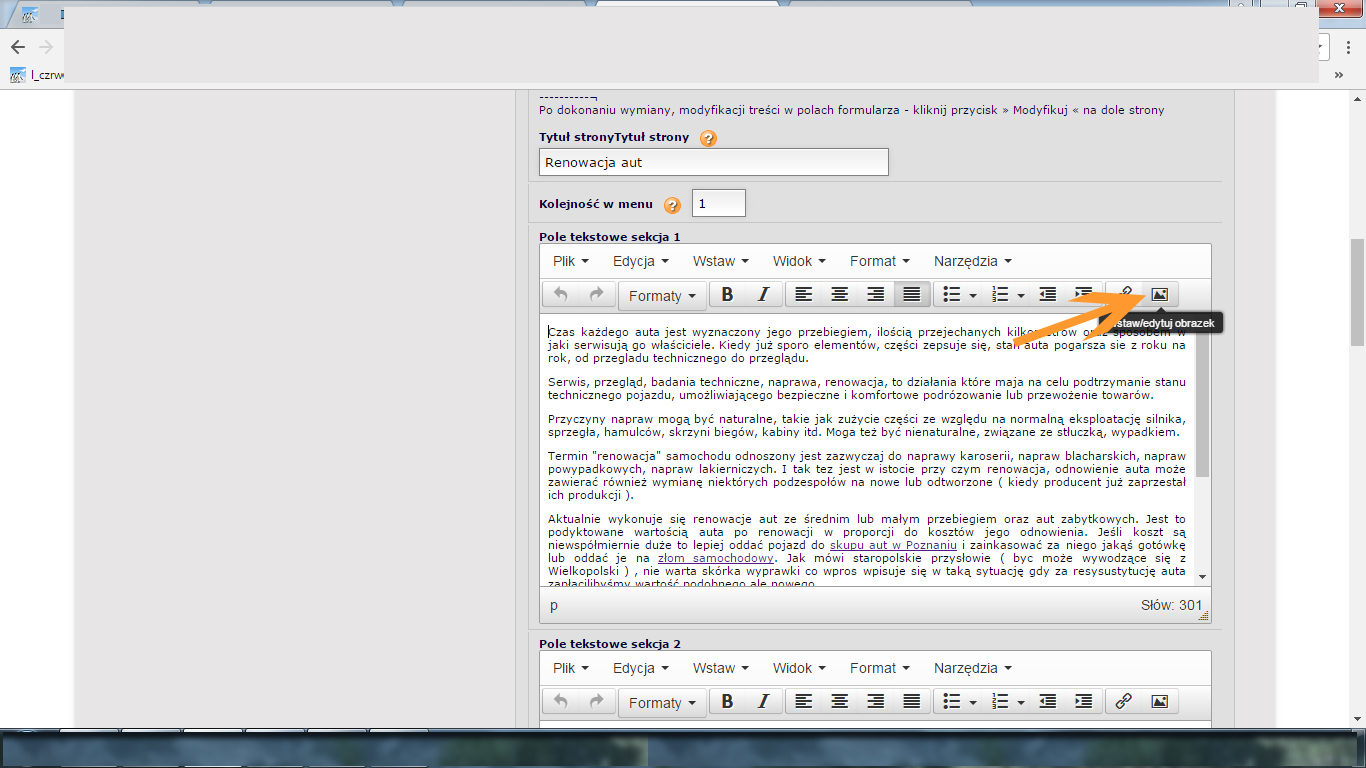Expand bullet list style arrow, section 1
The width and height of the screenshot is (1366, 768).
coord(972,296)
